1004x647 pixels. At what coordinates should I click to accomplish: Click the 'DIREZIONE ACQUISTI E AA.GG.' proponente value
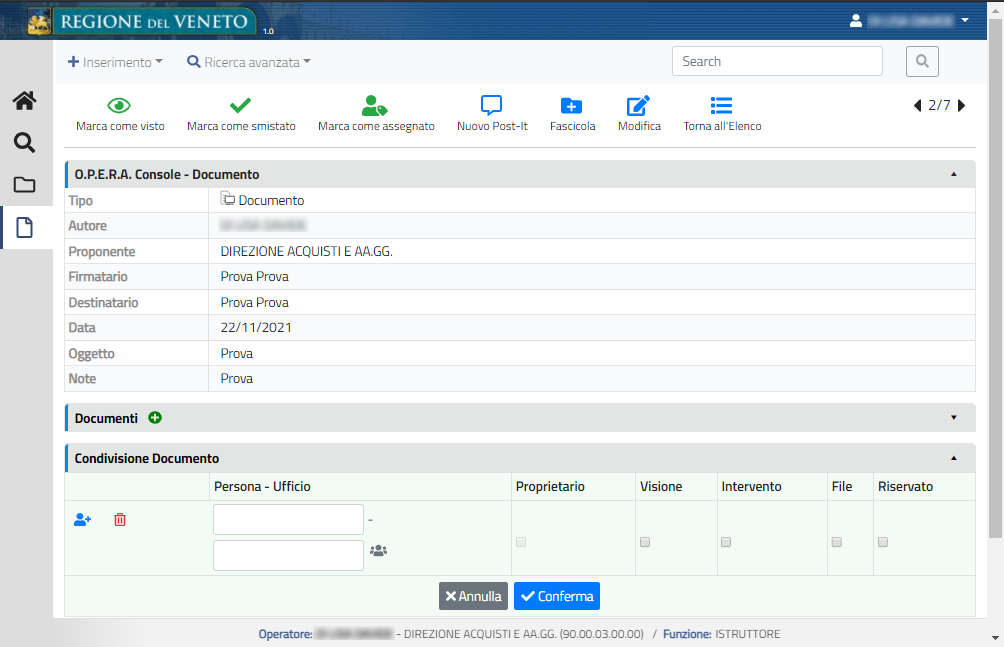pos(307,251)
